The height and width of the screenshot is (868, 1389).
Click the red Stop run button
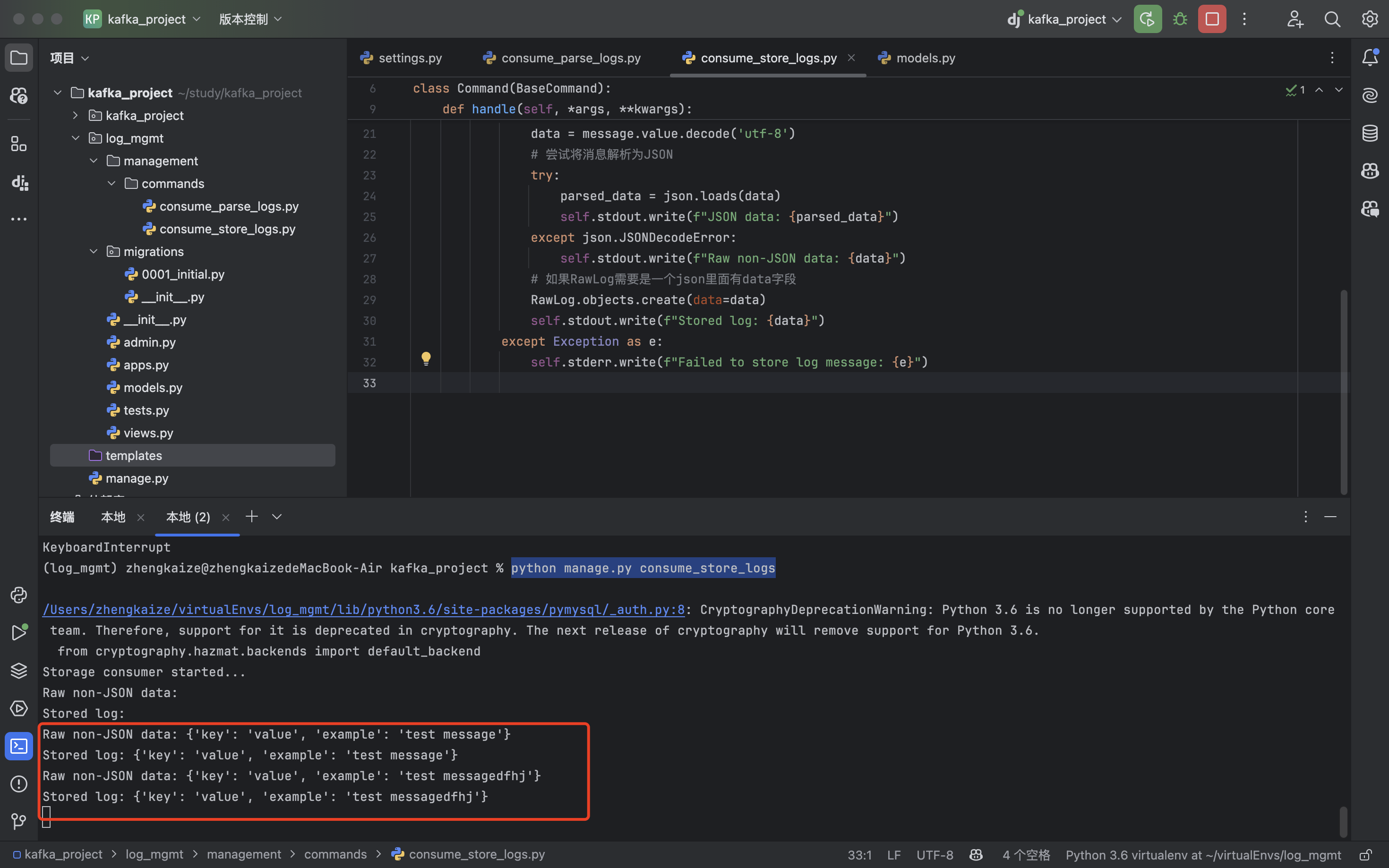(1211, 19)
